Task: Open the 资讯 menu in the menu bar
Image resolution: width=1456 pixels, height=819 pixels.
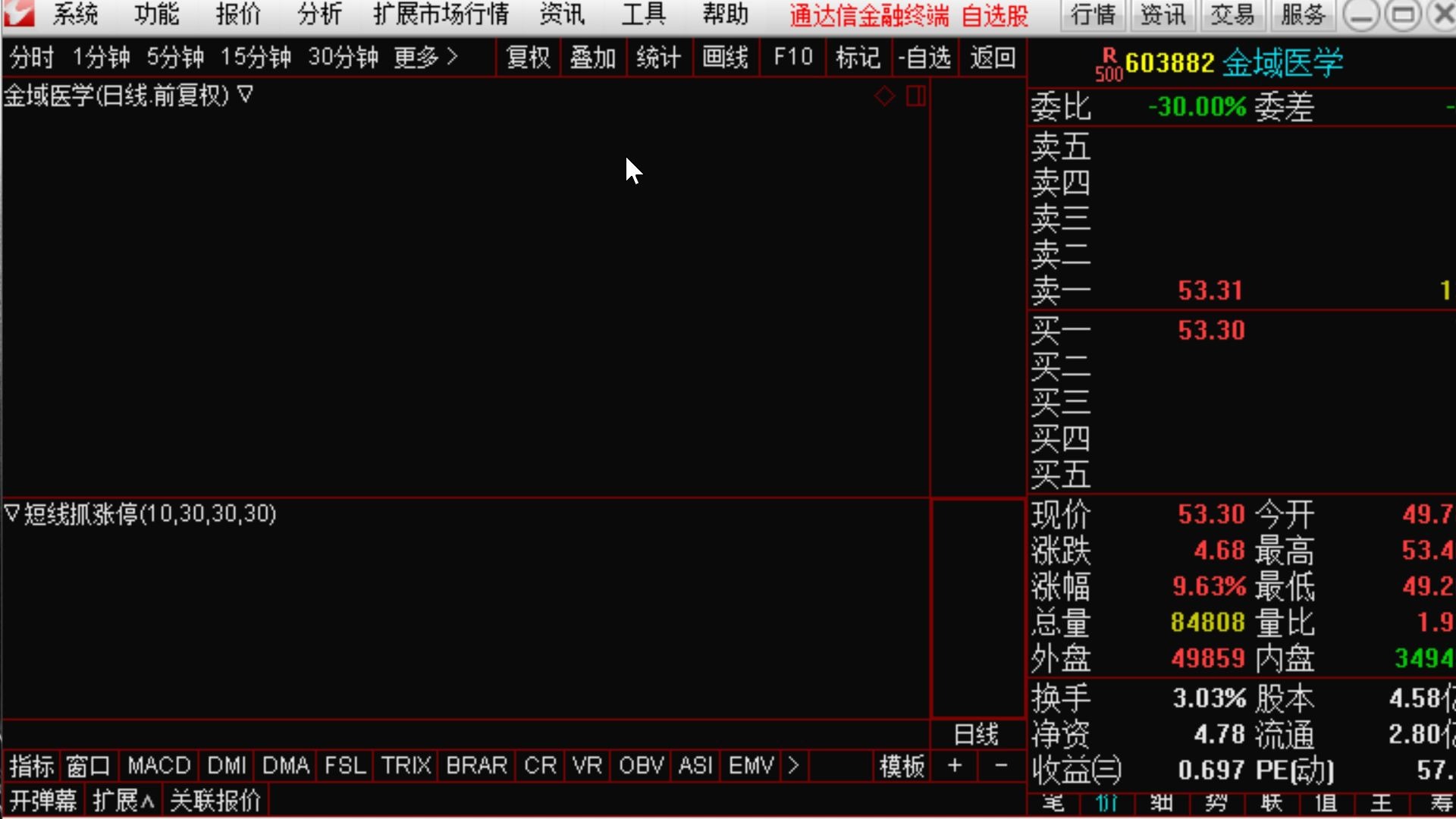Action: 562,14
